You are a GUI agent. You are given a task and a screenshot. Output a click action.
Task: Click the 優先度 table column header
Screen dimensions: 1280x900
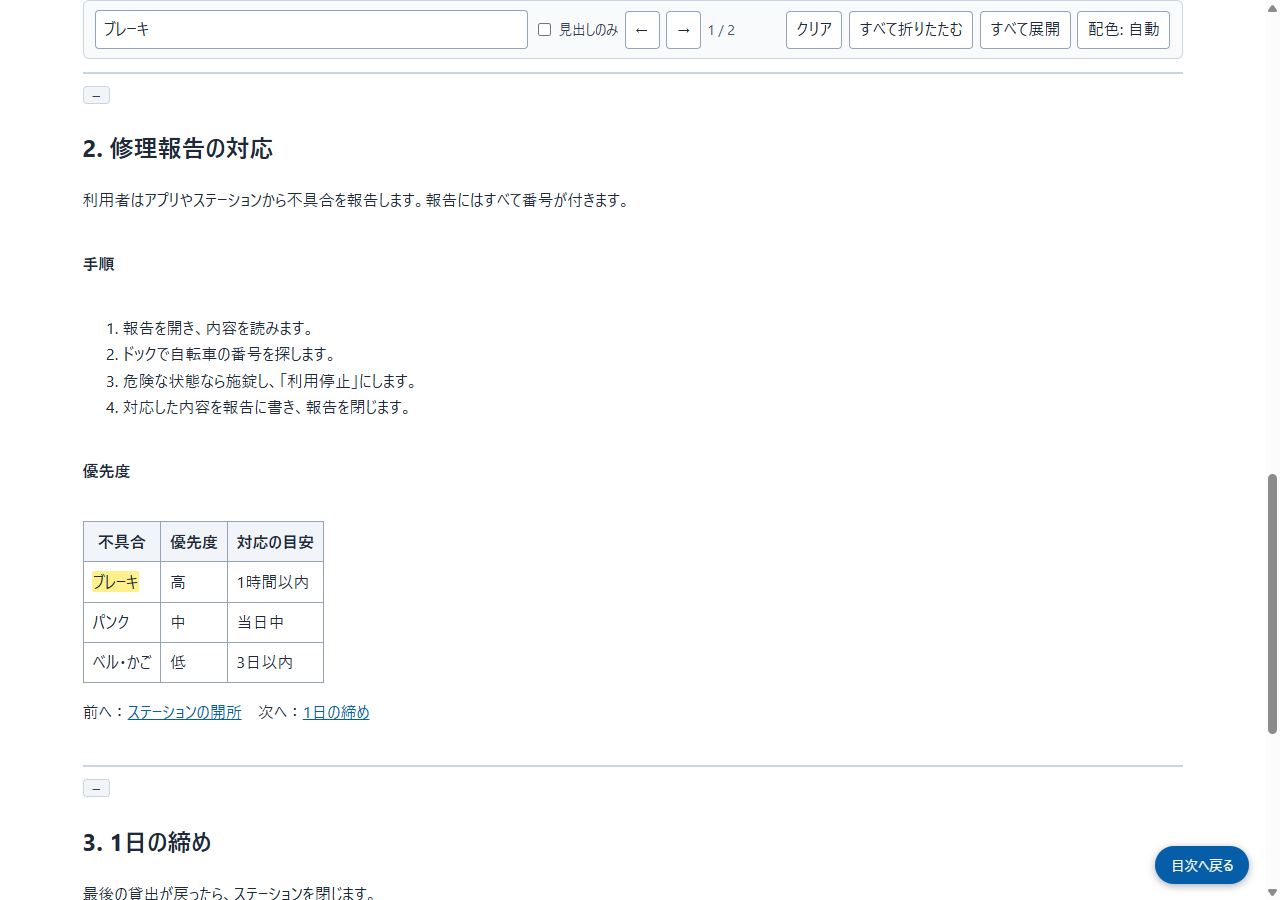pos(194,542)
